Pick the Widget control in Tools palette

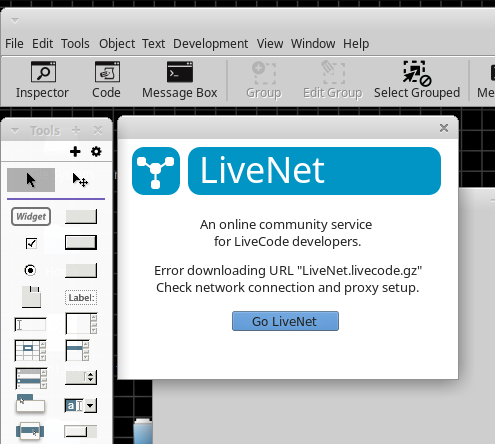(x=31, y=217)
